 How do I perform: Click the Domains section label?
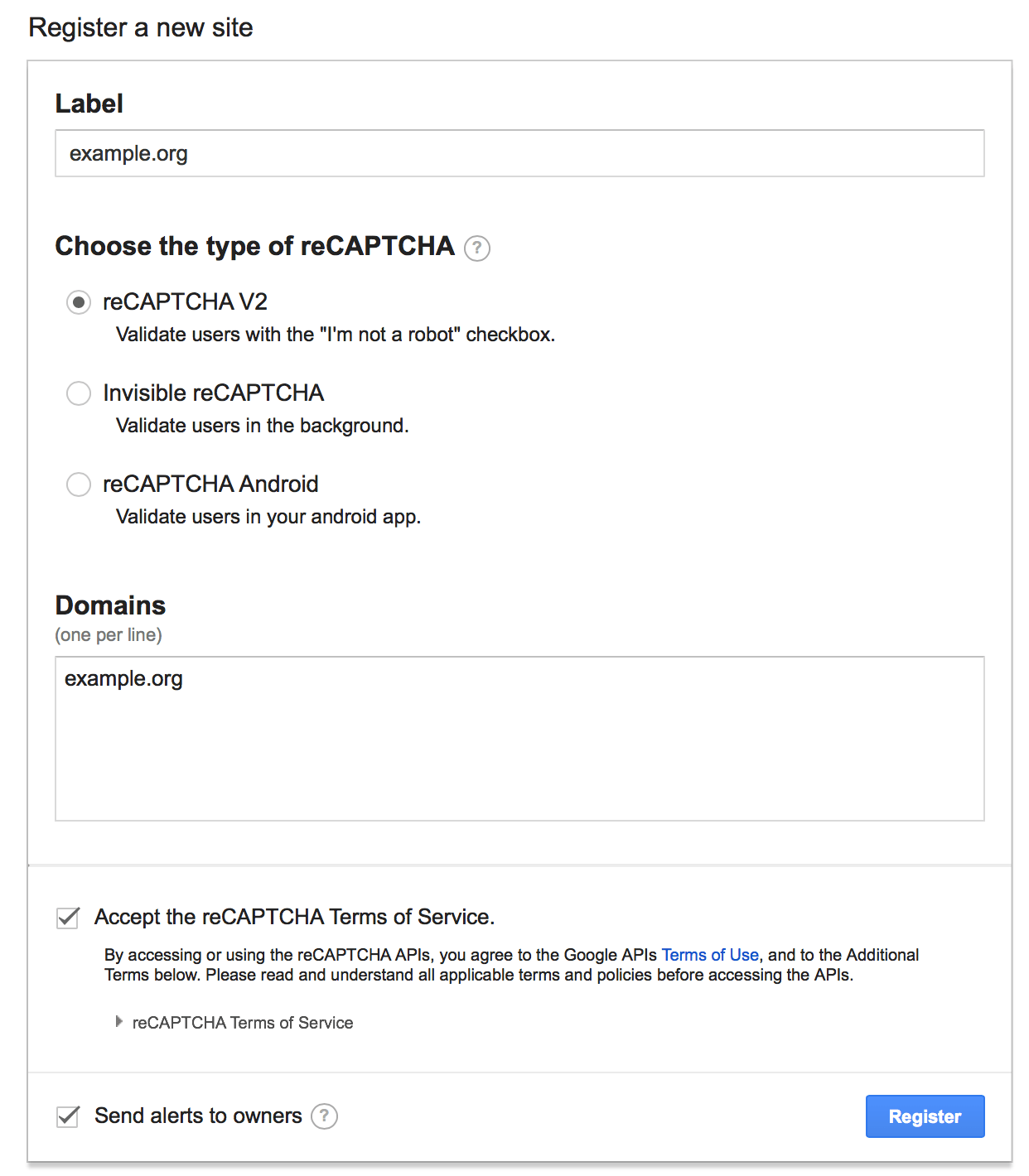coord(110,605)
